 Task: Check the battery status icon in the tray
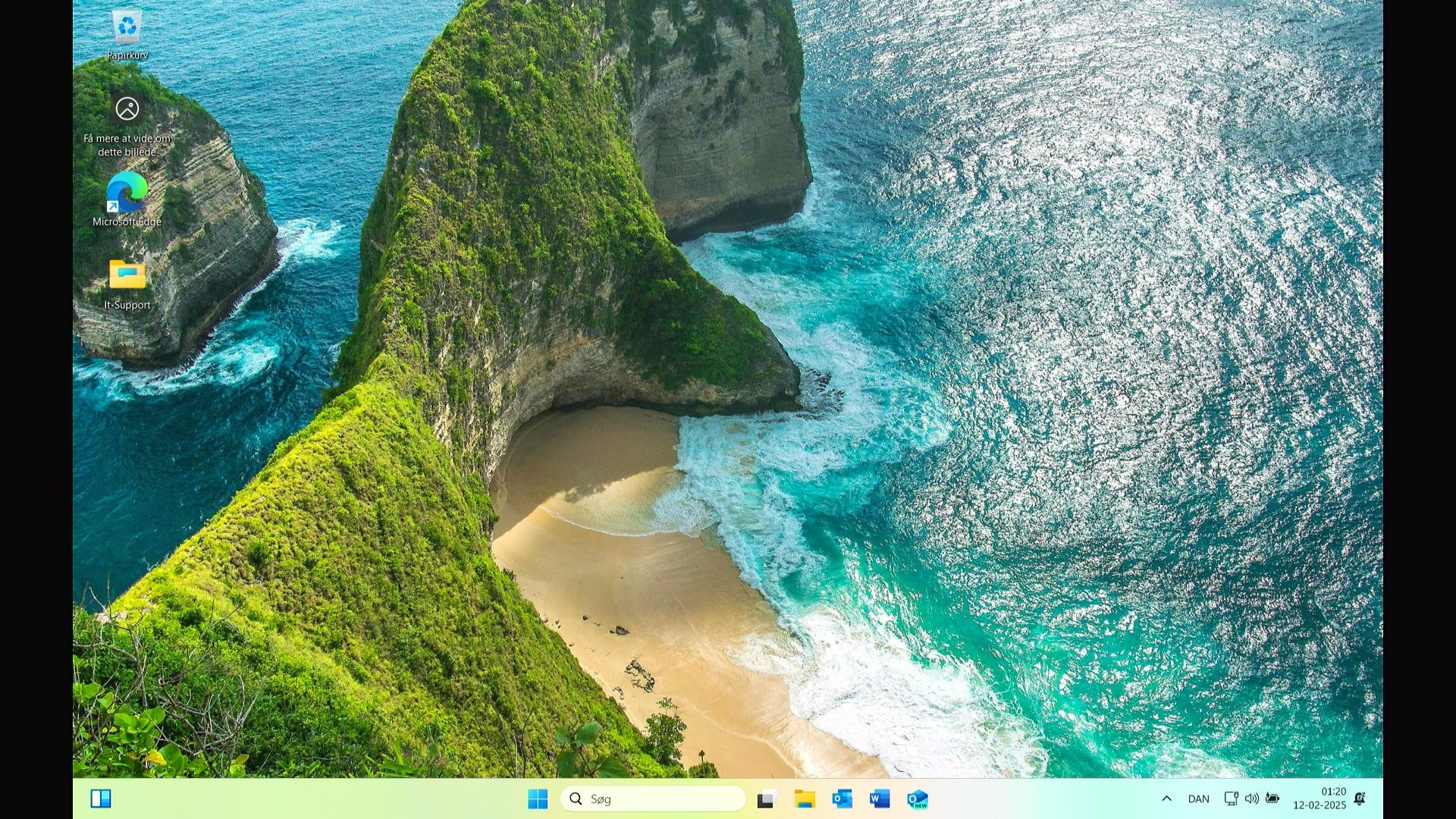pos(1273,799)
